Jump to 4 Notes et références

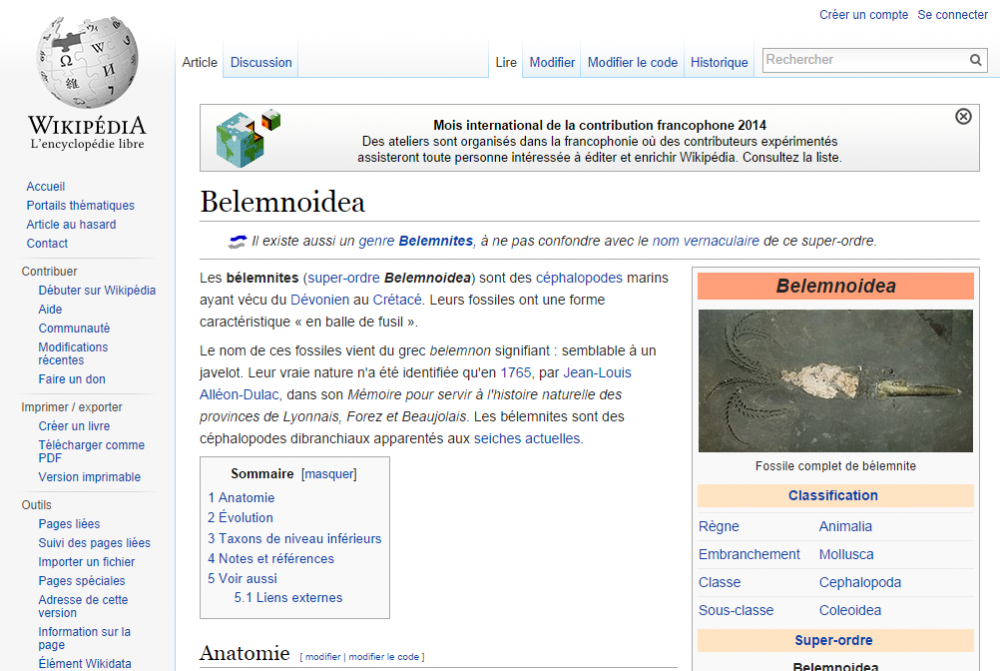271,559
